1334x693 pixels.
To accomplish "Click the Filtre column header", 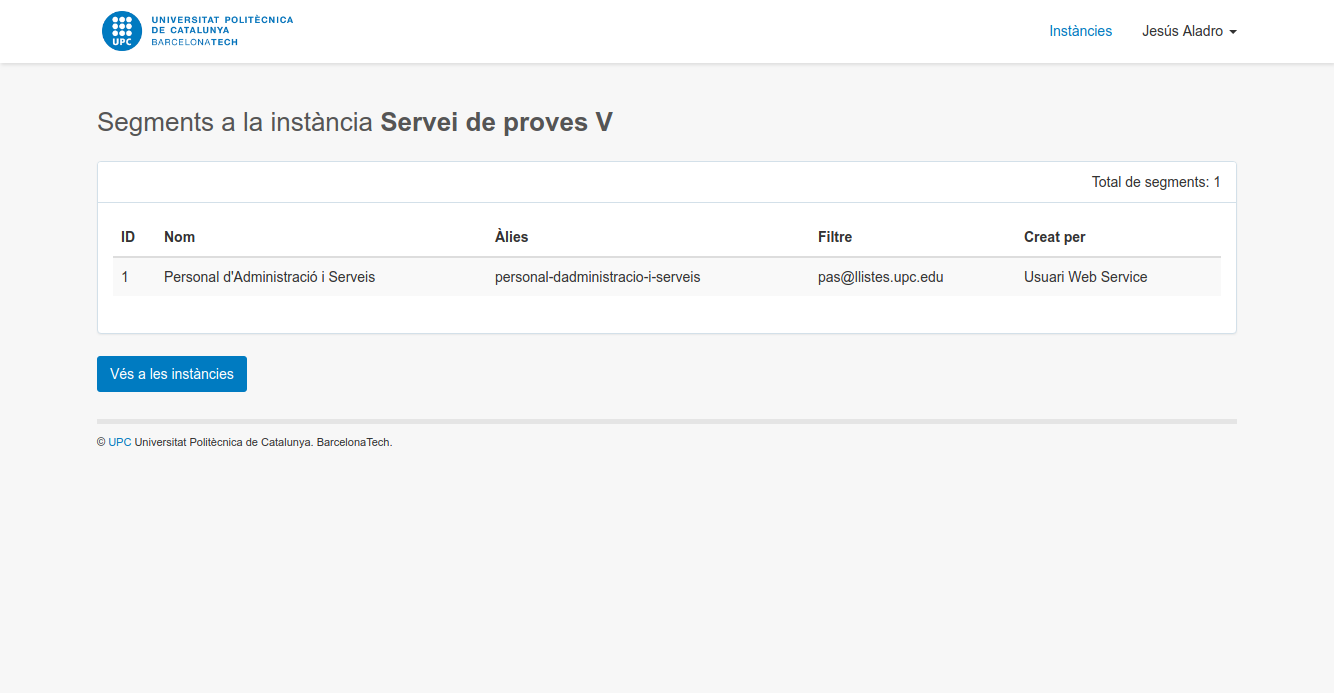I will [835, 237].
